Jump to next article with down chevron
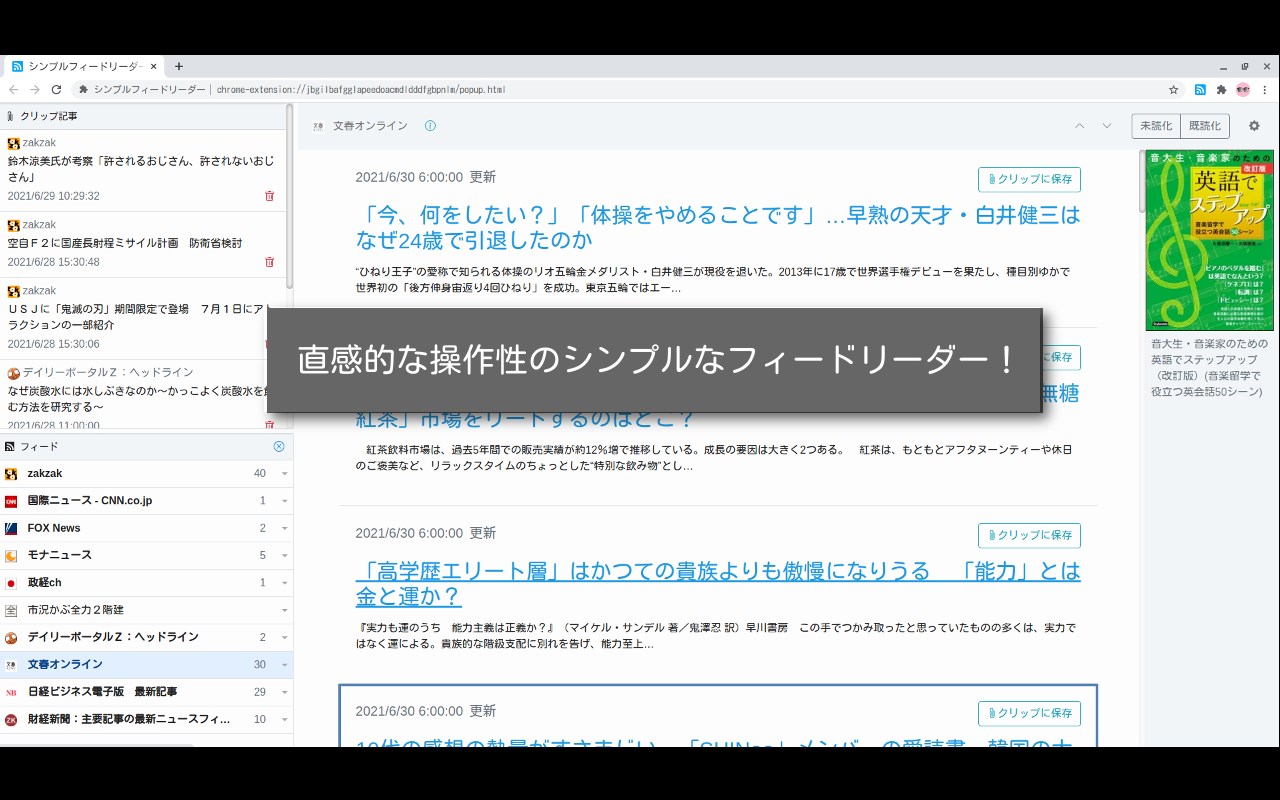This screenshot has width=1280, height=800. click(x=1107, y=126)
